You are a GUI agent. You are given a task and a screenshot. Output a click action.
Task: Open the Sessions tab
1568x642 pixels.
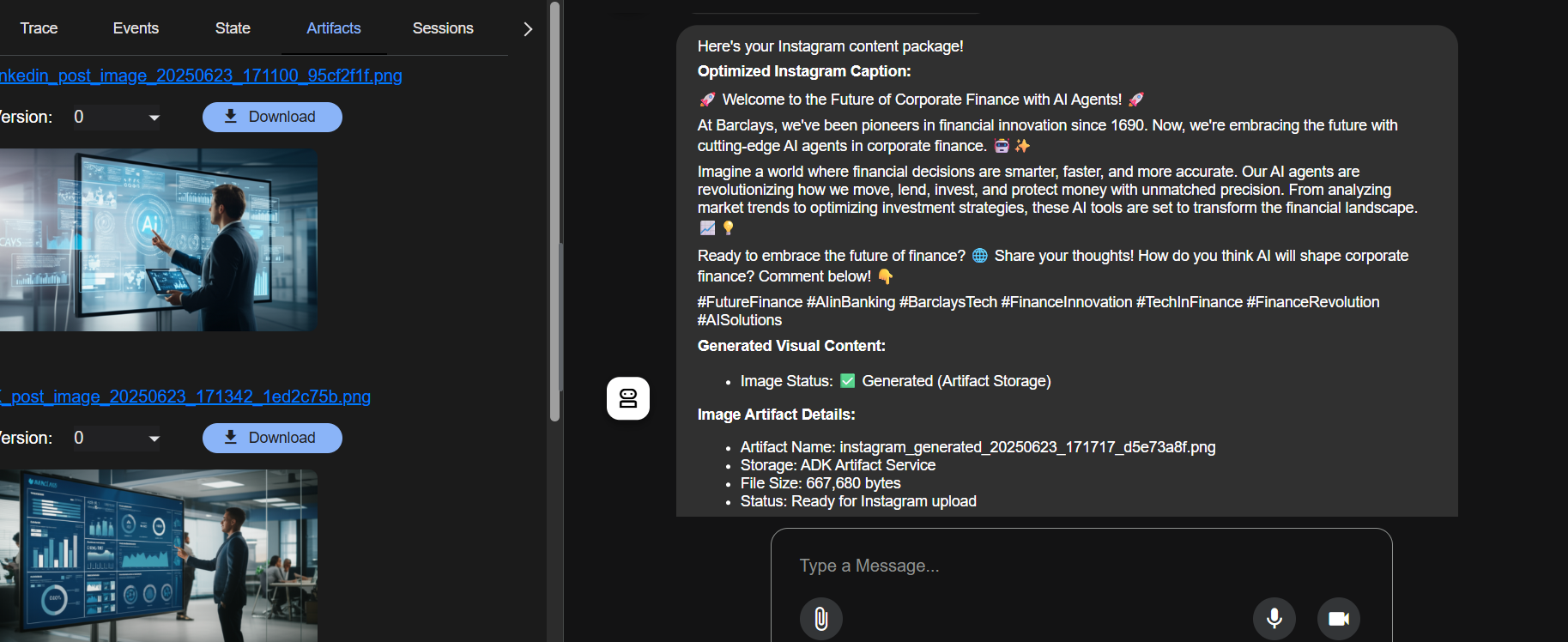pos(443,28)
